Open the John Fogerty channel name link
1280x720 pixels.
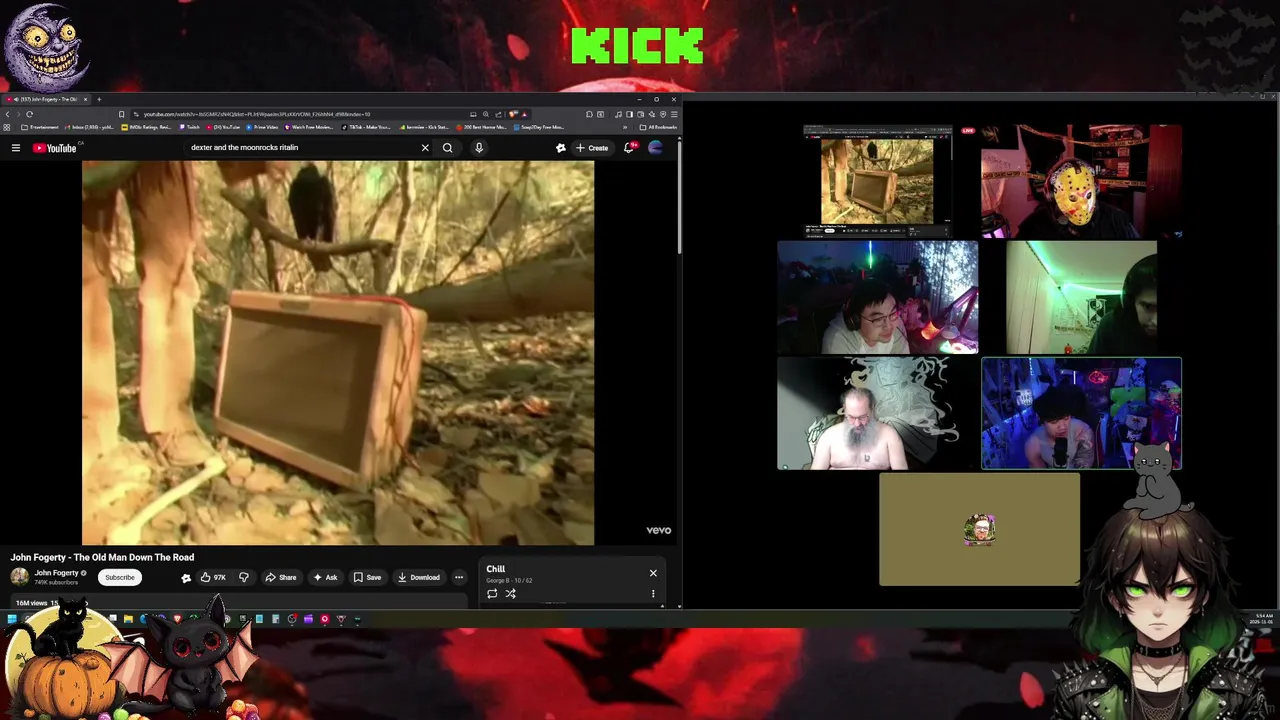56,573
